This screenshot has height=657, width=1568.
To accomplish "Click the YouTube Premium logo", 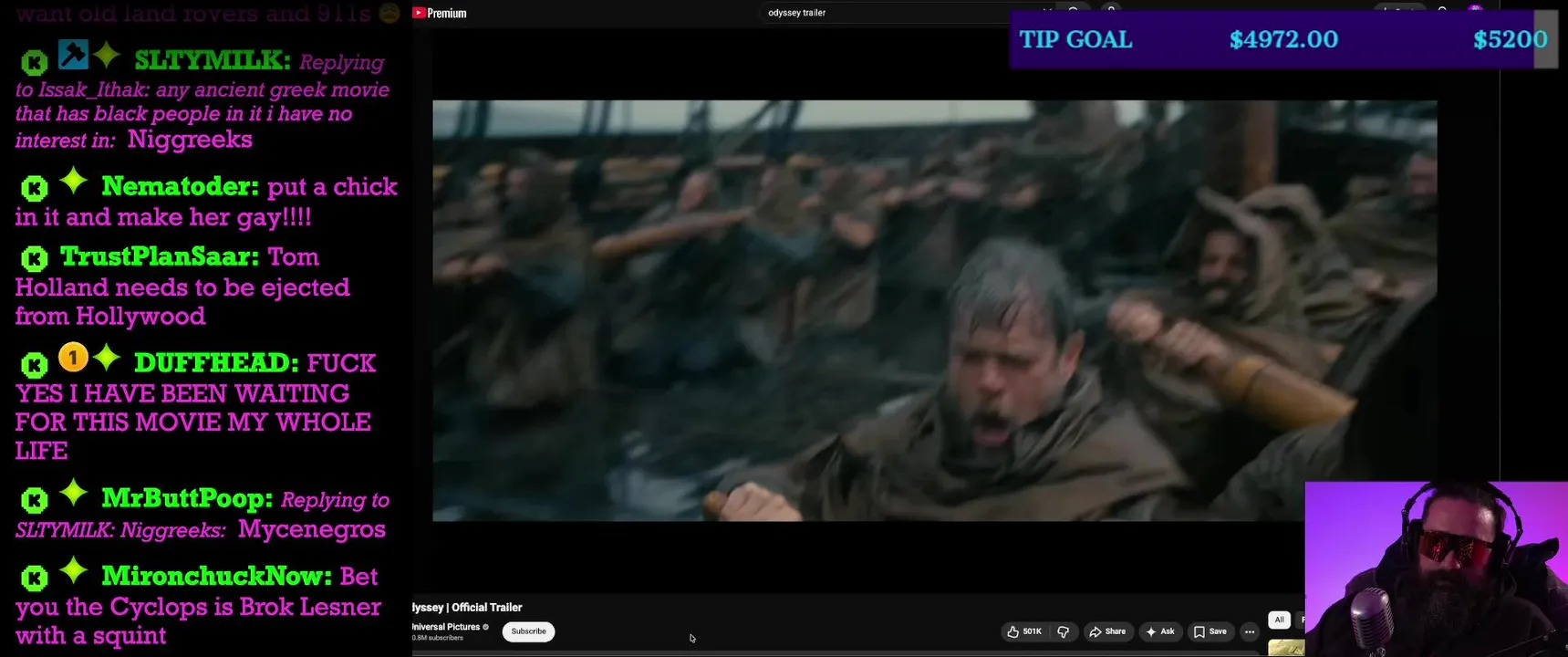I will coord(439,13).
